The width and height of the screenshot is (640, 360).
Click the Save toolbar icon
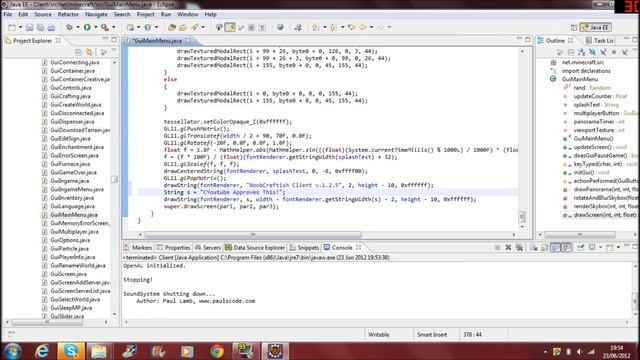click(x=29, y=27)
